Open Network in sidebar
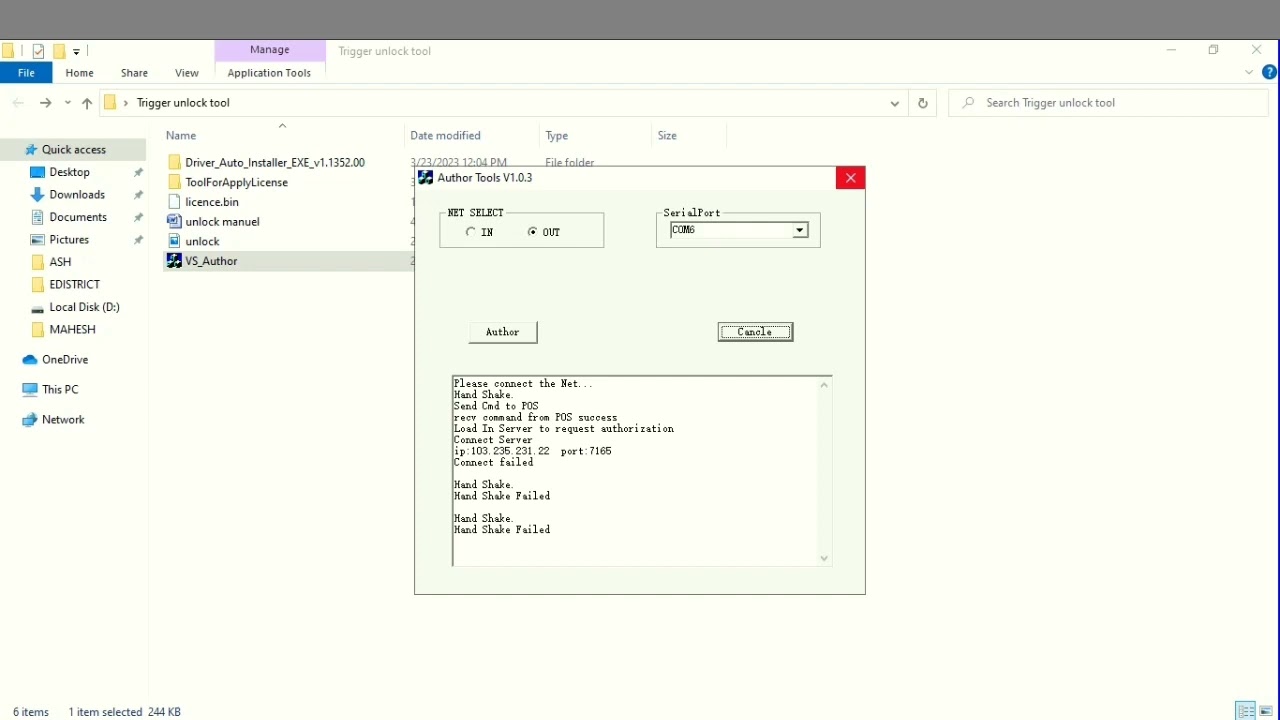This screenshot has width=1280, height=720. [x=63, y=420]
